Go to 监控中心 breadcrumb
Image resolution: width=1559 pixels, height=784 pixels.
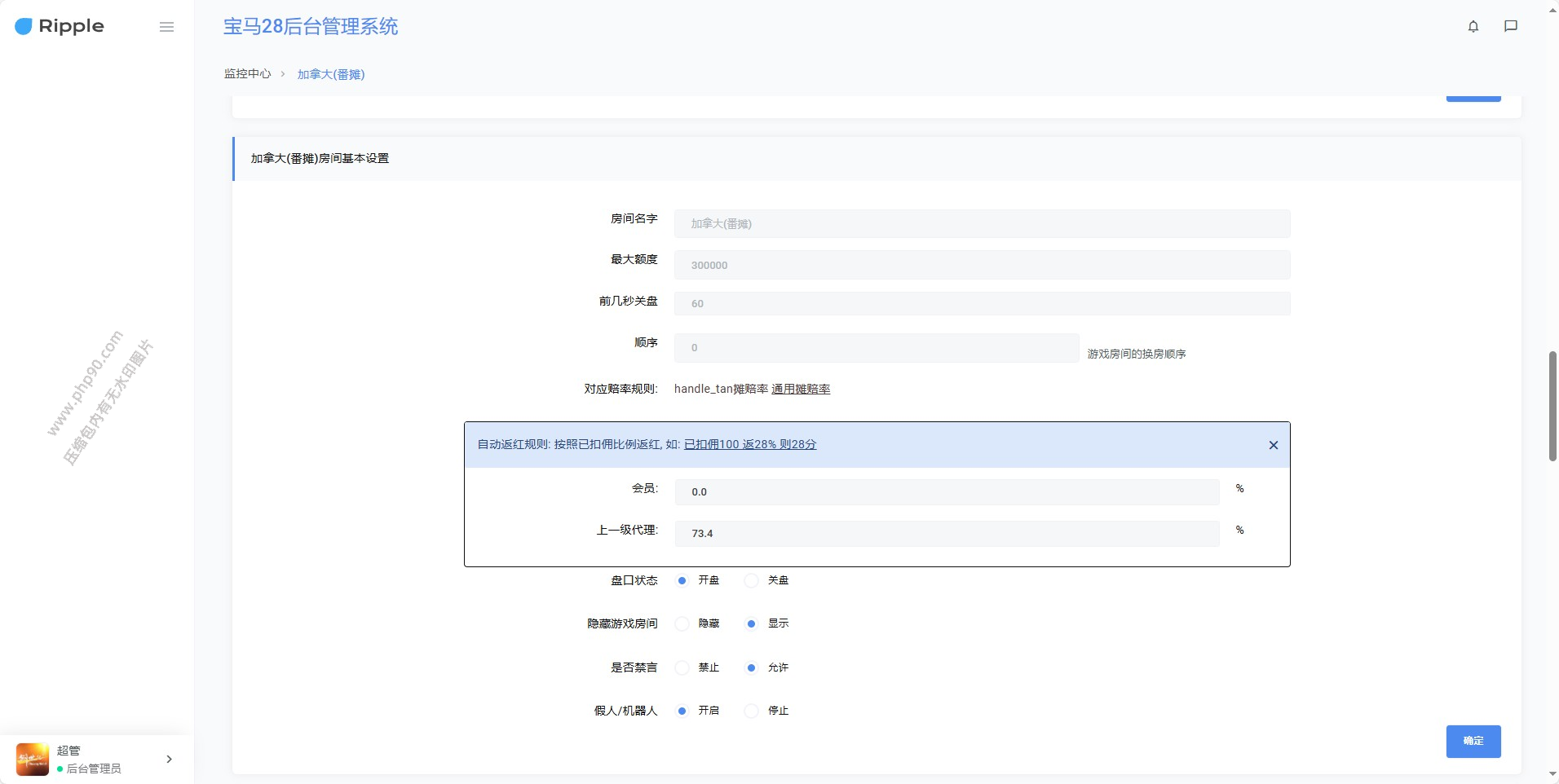pos(247,74)
